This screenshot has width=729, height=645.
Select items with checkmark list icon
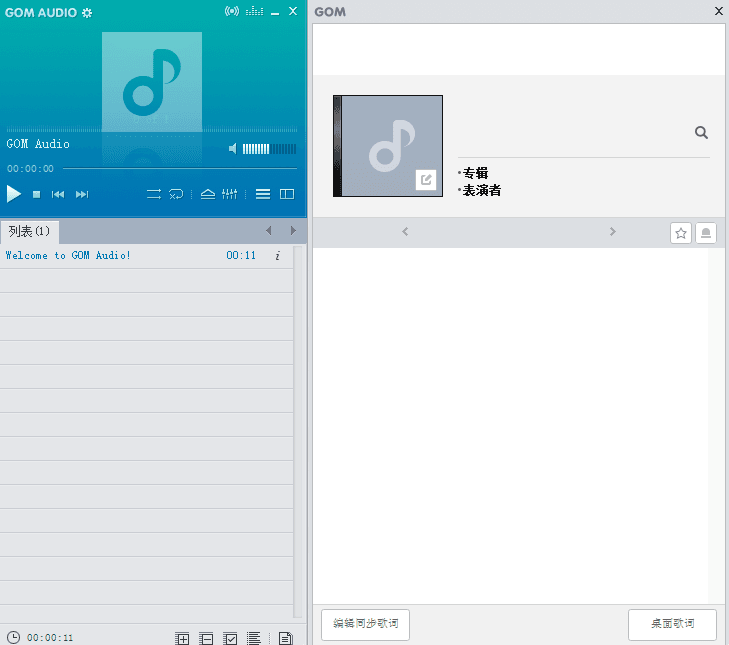[x=230, y=638]
